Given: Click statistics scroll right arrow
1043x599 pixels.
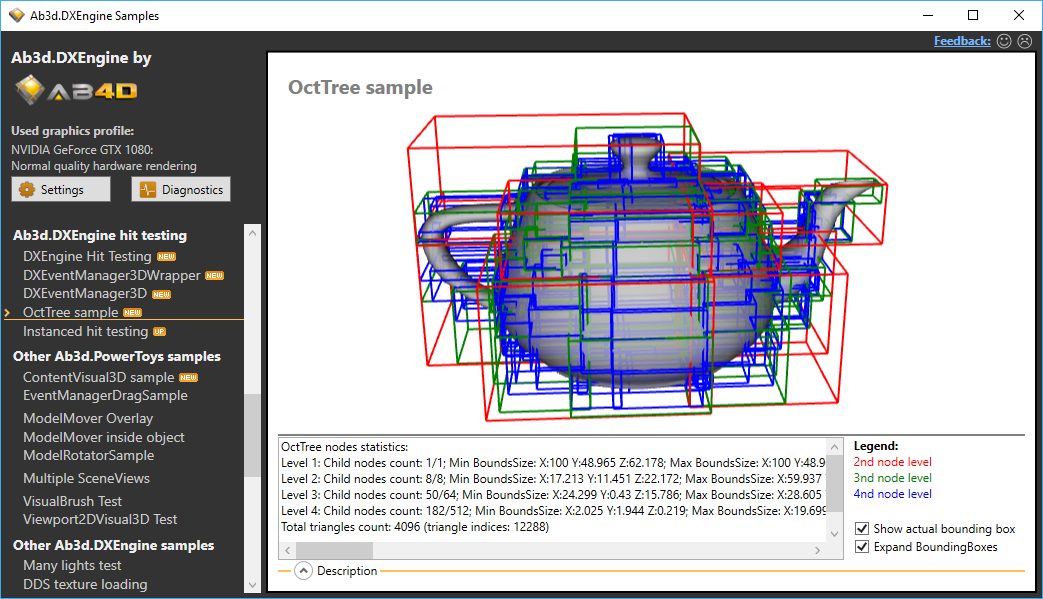Looking at the screenshot, I should (818, 550).
